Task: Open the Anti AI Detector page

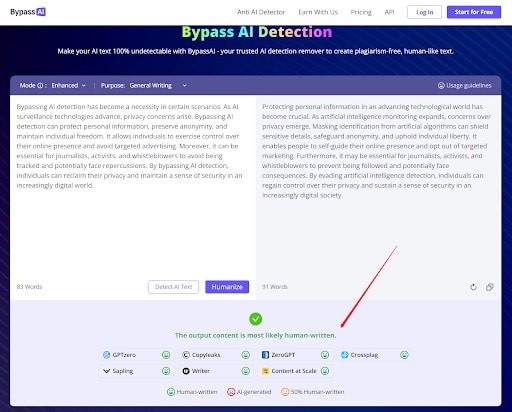Action: (x=261, y=12)
